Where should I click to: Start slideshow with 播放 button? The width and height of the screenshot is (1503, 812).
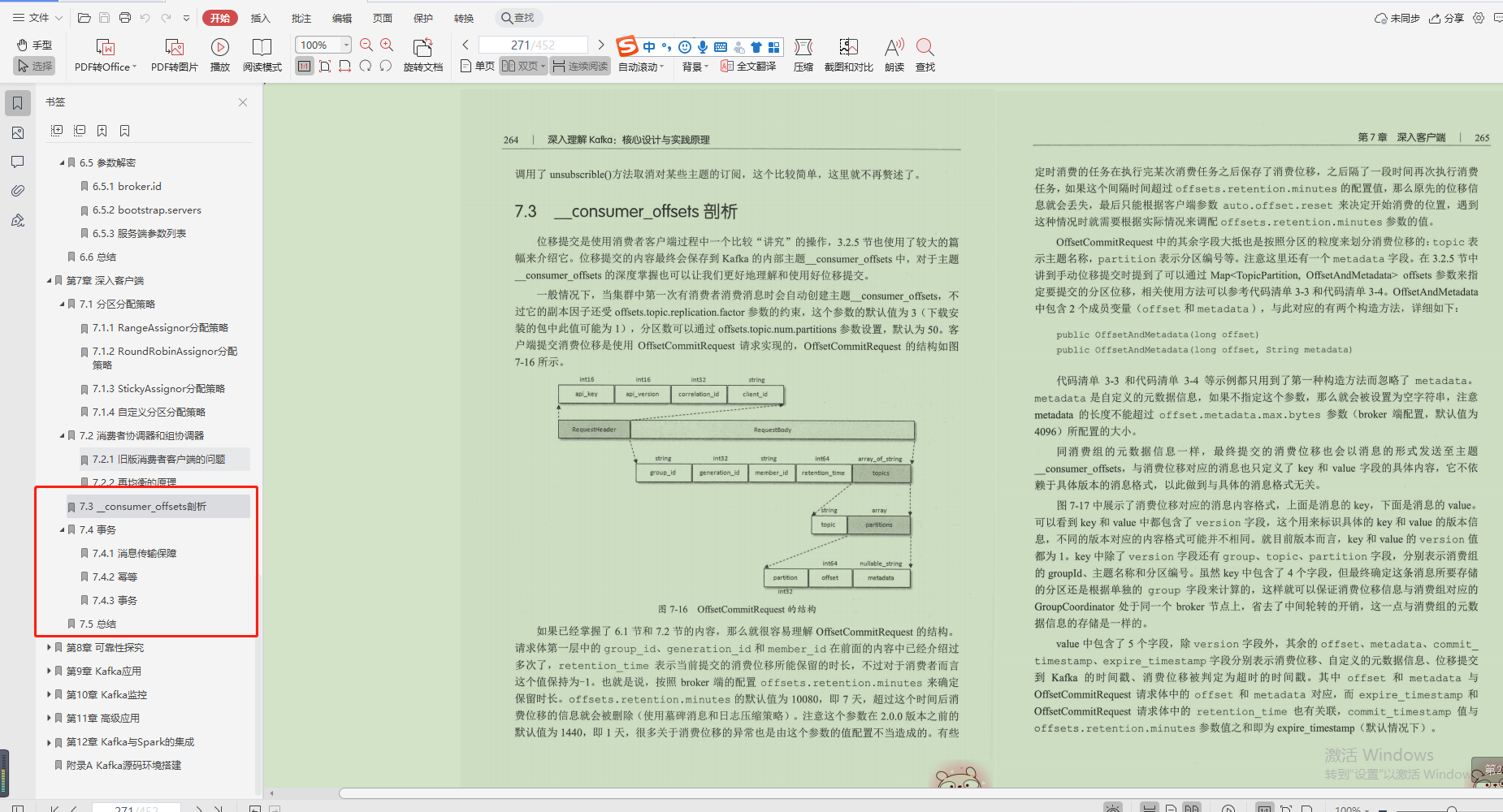coord(220,55)
